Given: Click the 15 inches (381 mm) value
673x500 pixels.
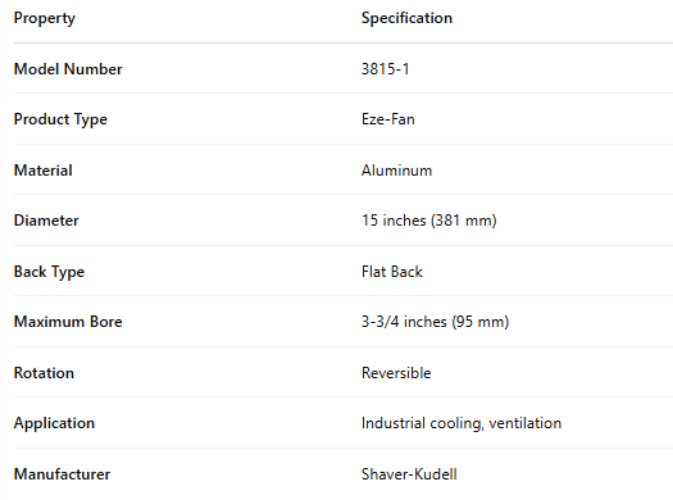Looking at the screenshot, I should (x=428, y=221).
